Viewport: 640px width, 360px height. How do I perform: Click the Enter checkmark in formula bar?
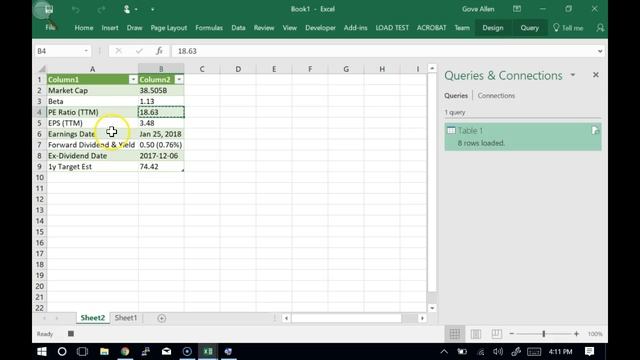[139, 51]
